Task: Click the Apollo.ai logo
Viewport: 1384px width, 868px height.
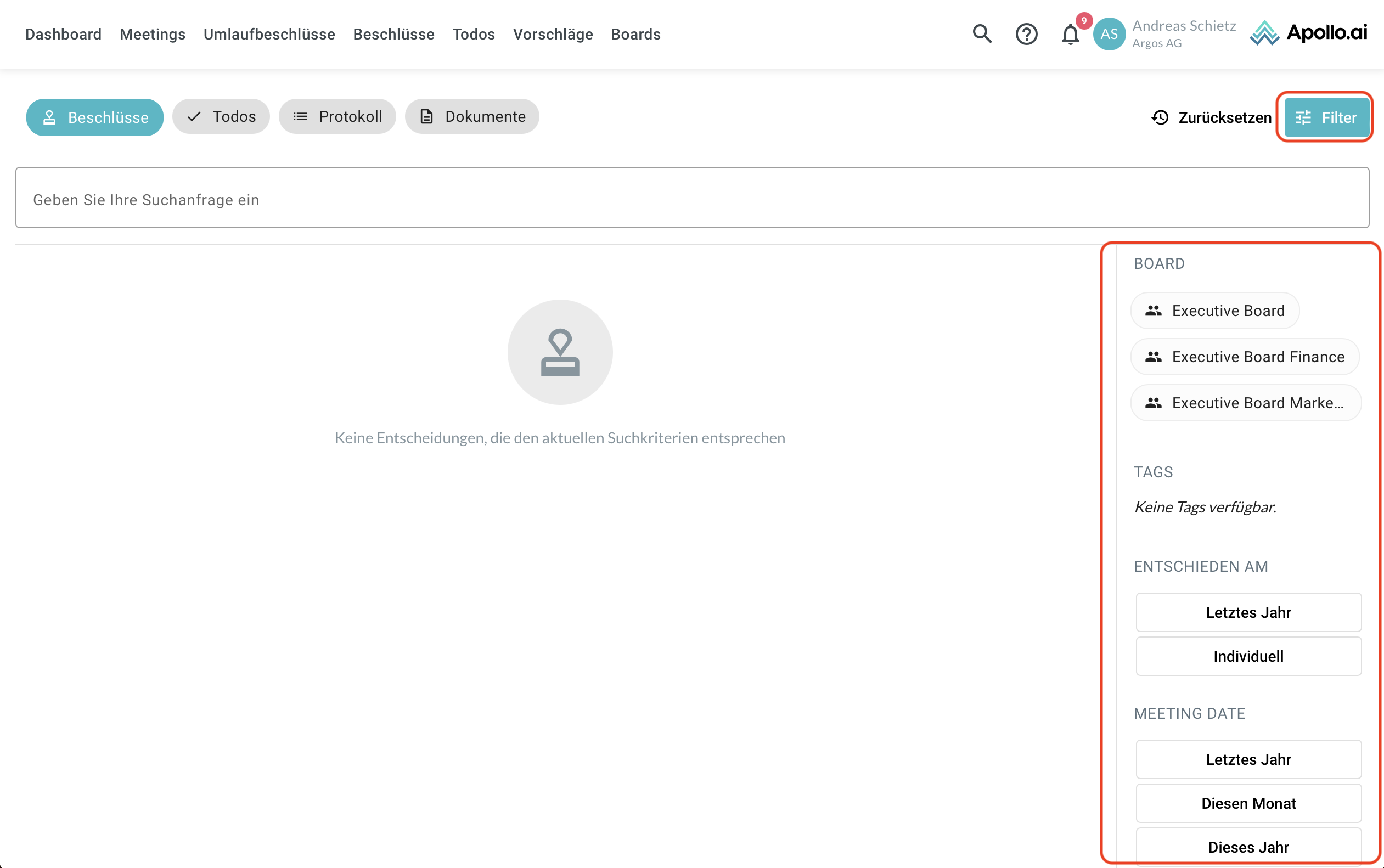Action: click(1308, 33)
